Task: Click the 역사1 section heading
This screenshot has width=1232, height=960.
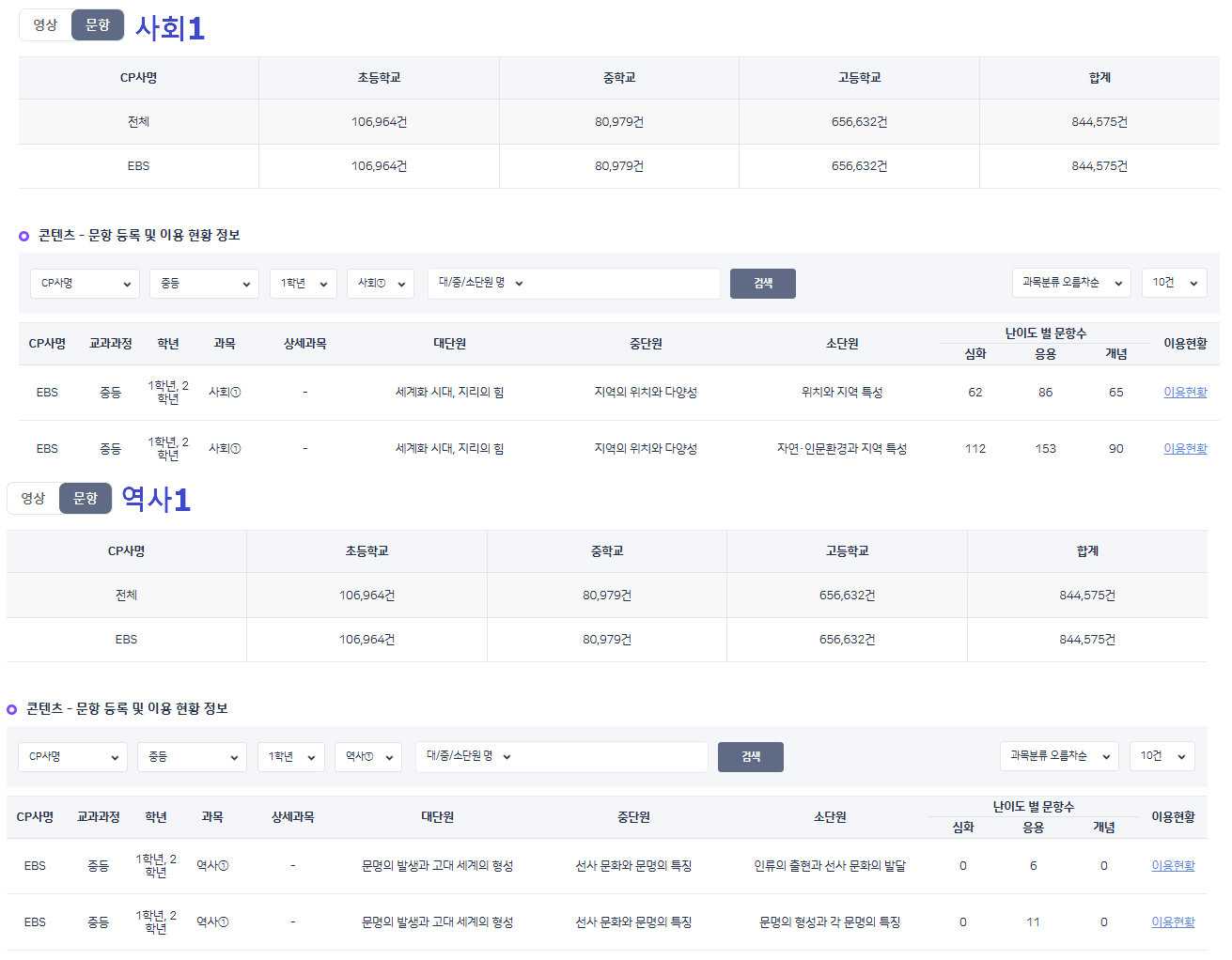Action: pos(156,499)
